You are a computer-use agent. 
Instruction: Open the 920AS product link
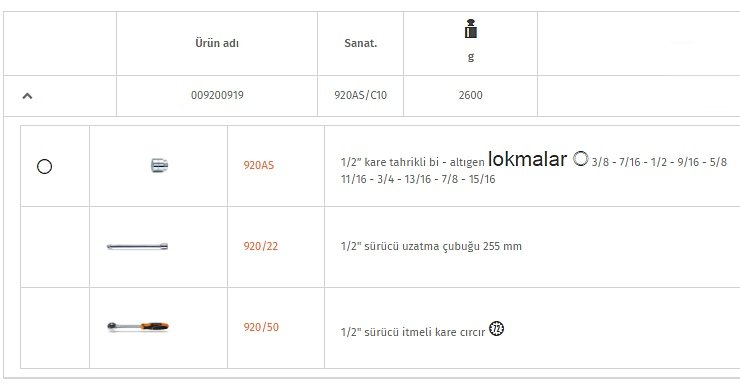(x=259, y=165)
